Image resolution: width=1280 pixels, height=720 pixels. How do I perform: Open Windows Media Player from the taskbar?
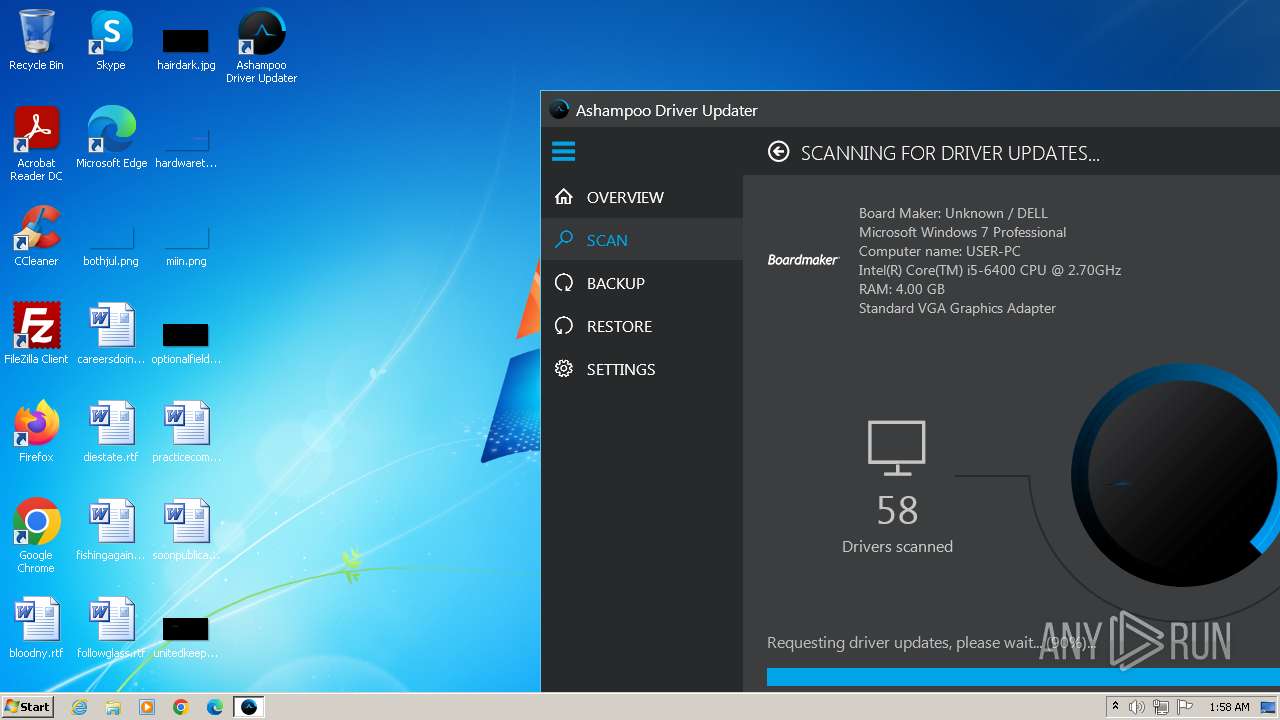(147, 707)
